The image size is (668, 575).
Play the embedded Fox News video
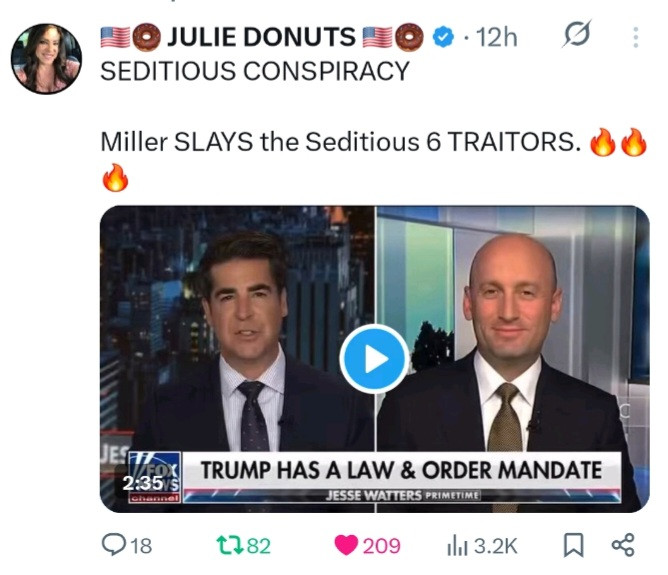374,359
